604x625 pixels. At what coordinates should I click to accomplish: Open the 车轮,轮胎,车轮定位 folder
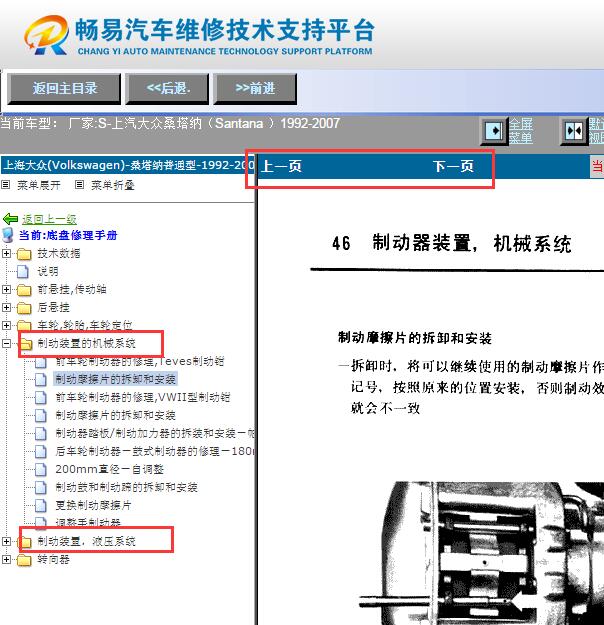[85, 325]
